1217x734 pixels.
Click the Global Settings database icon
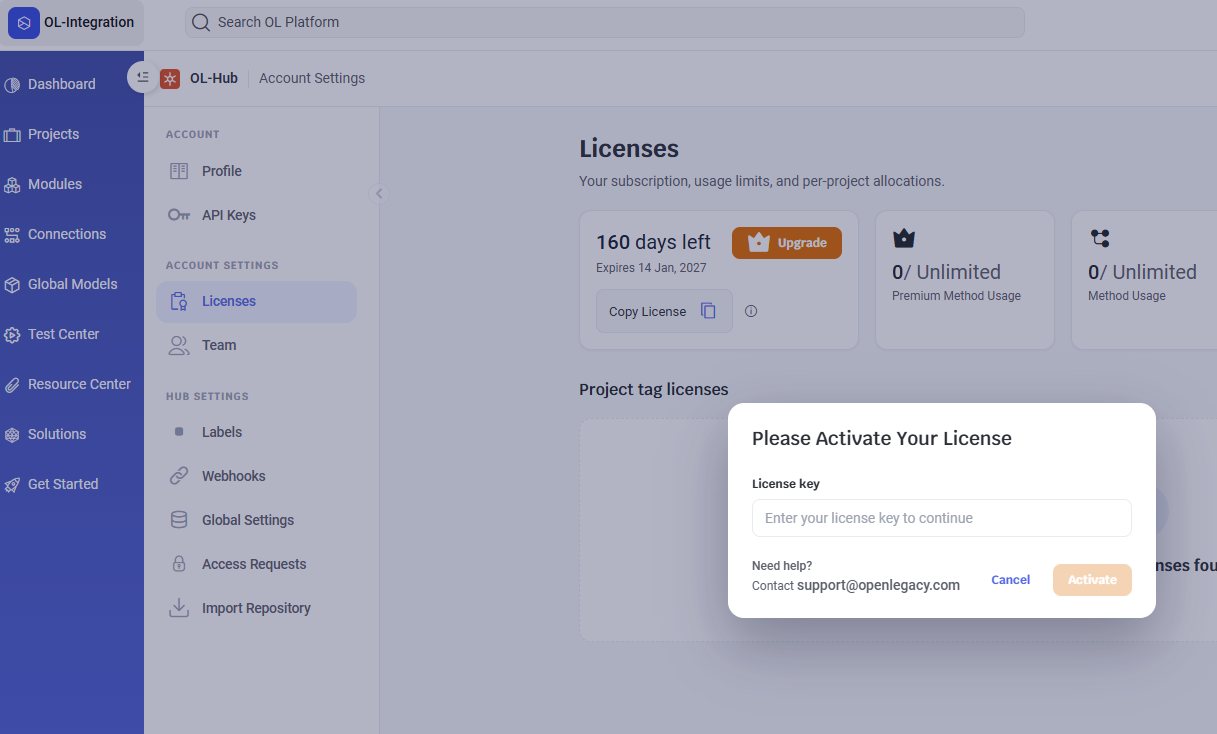pos(179,520)
